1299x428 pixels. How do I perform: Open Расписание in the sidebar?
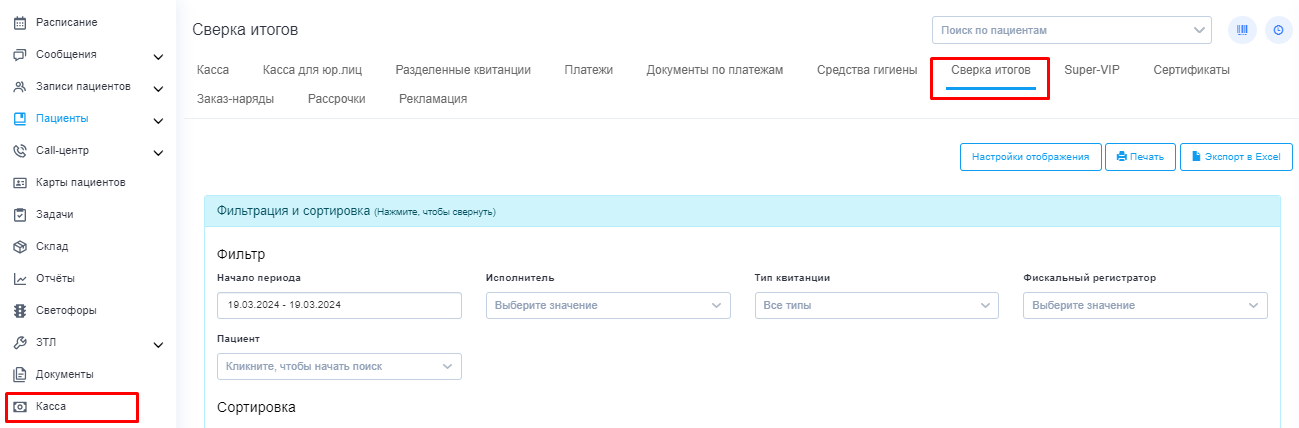pos(67,22)
